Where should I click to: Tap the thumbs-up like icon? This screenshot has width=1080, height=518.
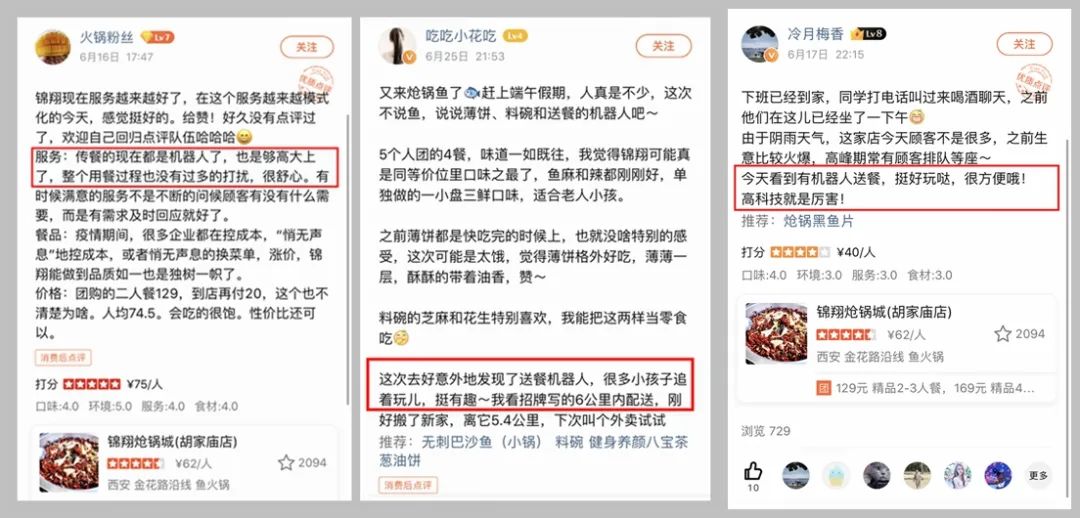click(754, 471)
